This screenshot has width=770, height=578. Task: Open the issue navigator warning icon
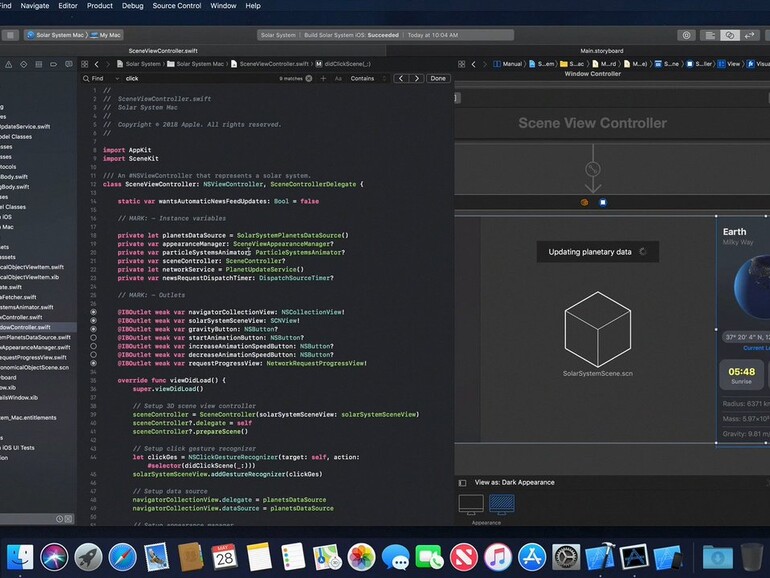pyautogui.click(x=9, y=64)
